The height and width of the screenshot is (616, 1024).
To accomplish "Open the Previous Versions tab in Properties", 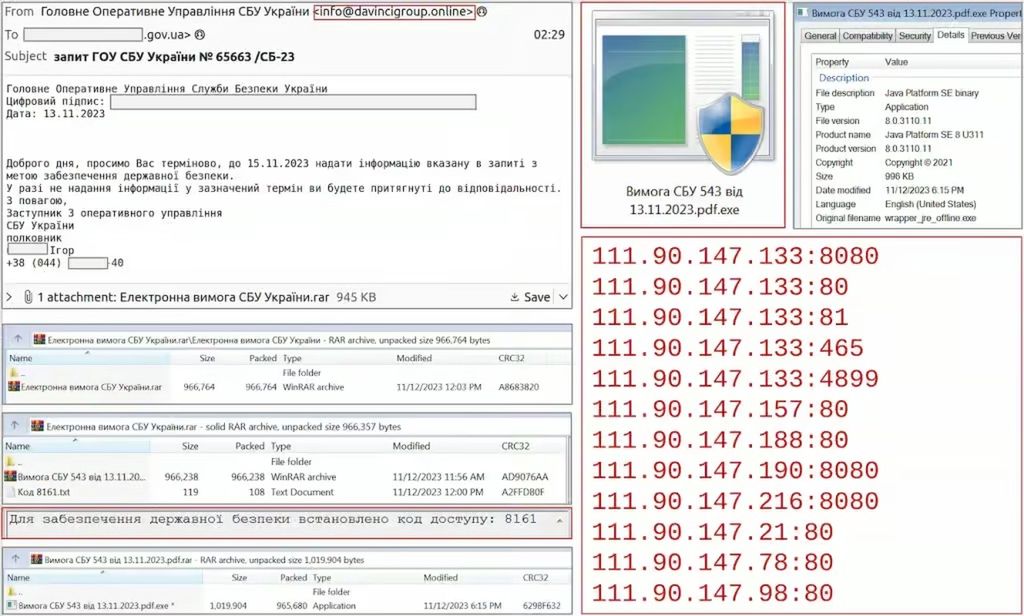I will [995, 36].
